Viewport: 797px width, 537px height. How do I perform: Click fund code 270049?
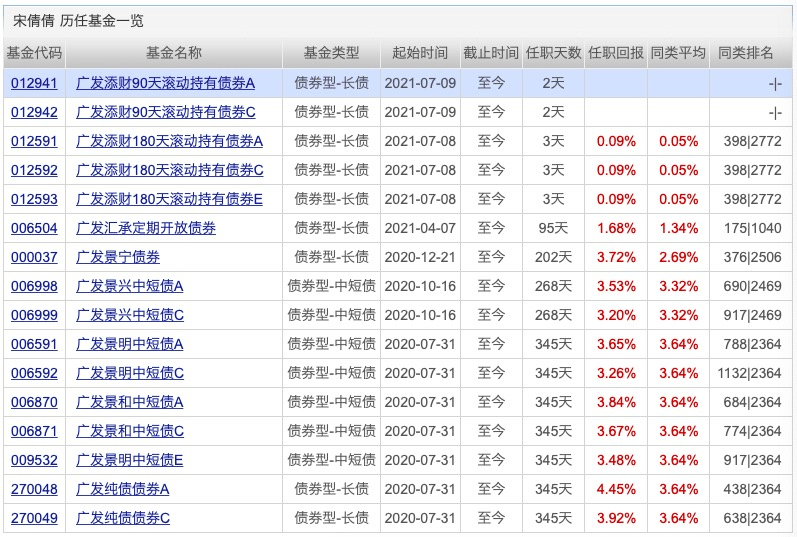point(34,518)
